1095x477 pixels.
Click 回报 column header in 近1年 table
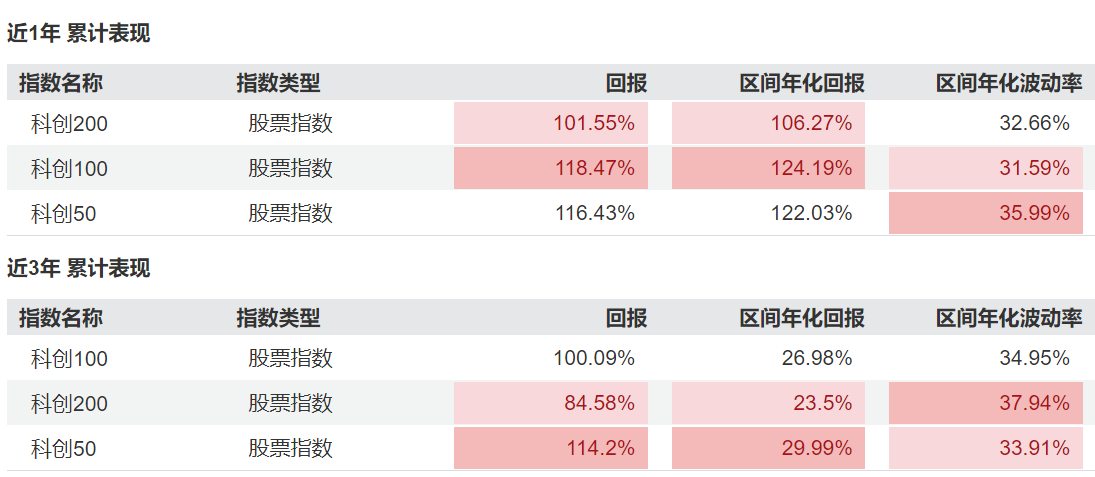coord(626,84)
